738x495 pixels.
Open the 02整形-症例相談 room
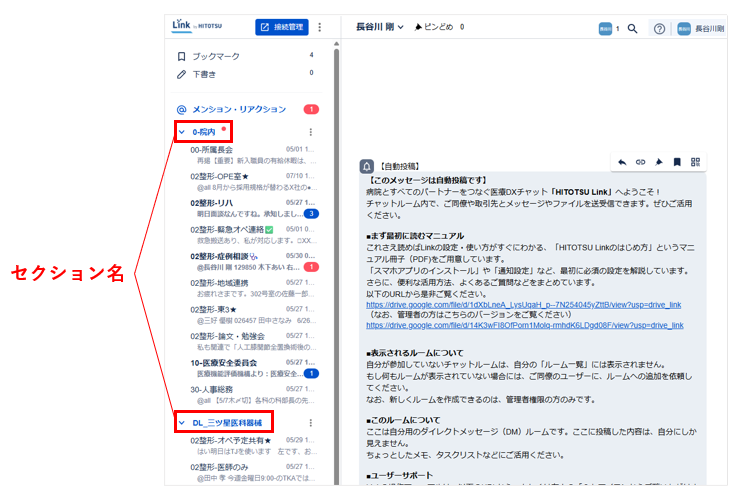pos(253,262)
